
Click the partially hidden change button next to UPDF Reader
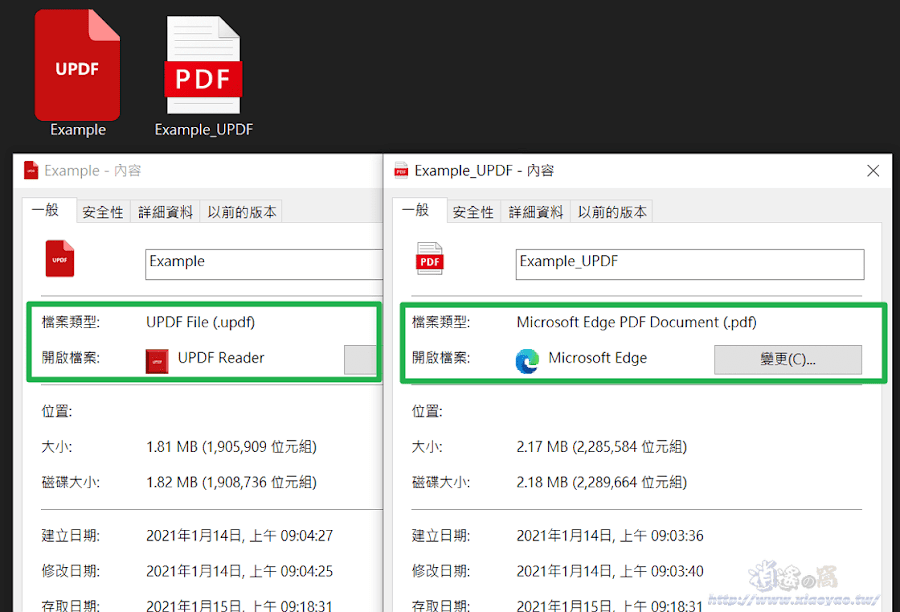(x=360, y=359)
